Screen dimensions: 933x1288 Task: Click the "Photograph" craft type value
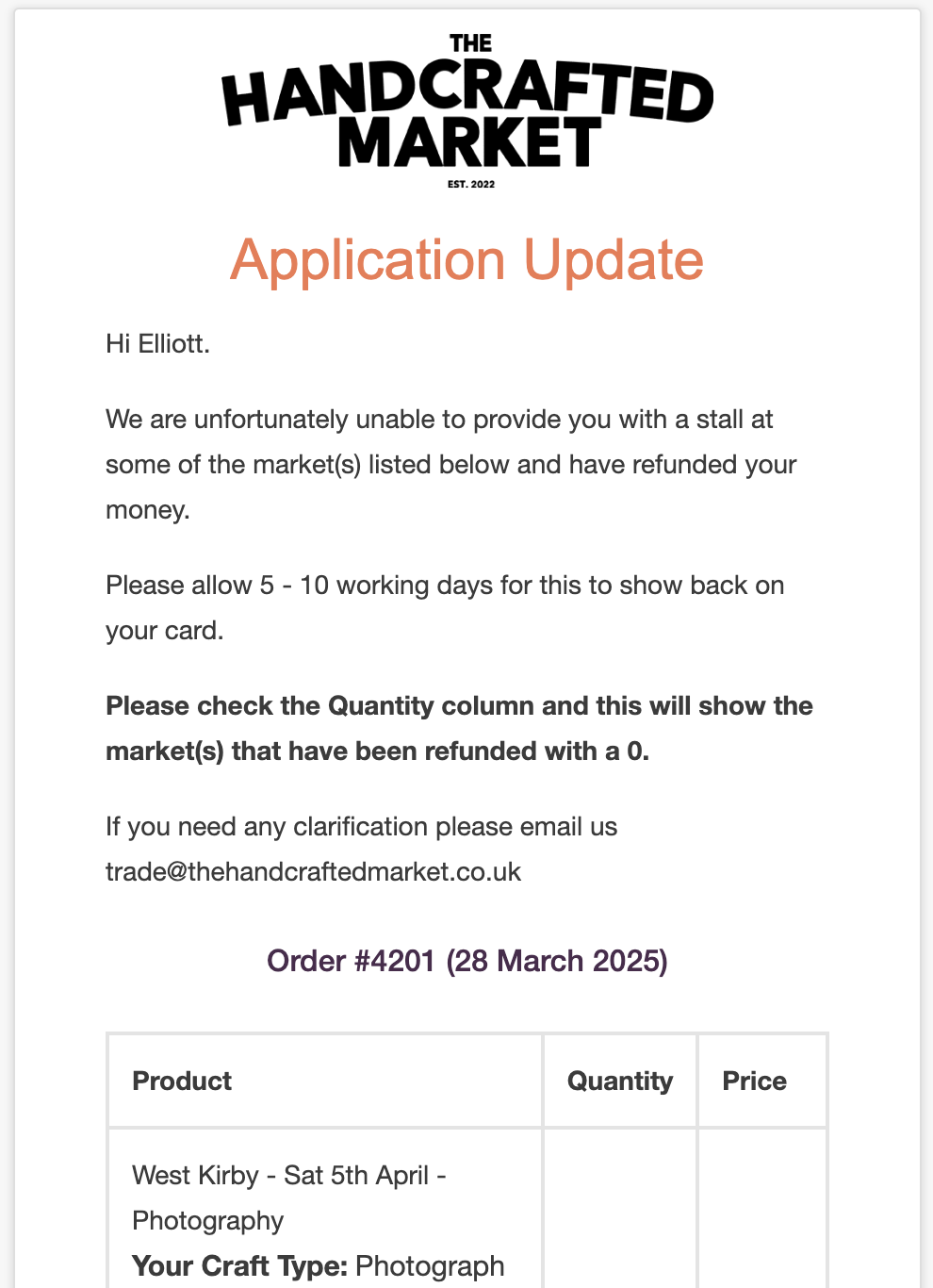(x=430, y=1265)
